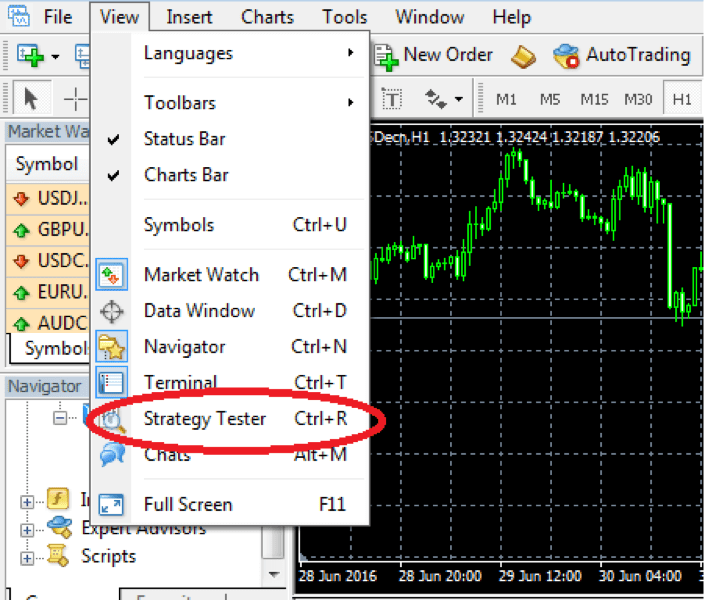This screenshot has height=600, width=705.
Task: Click the Data Window crosshair icon
Action: pos(112,311)
